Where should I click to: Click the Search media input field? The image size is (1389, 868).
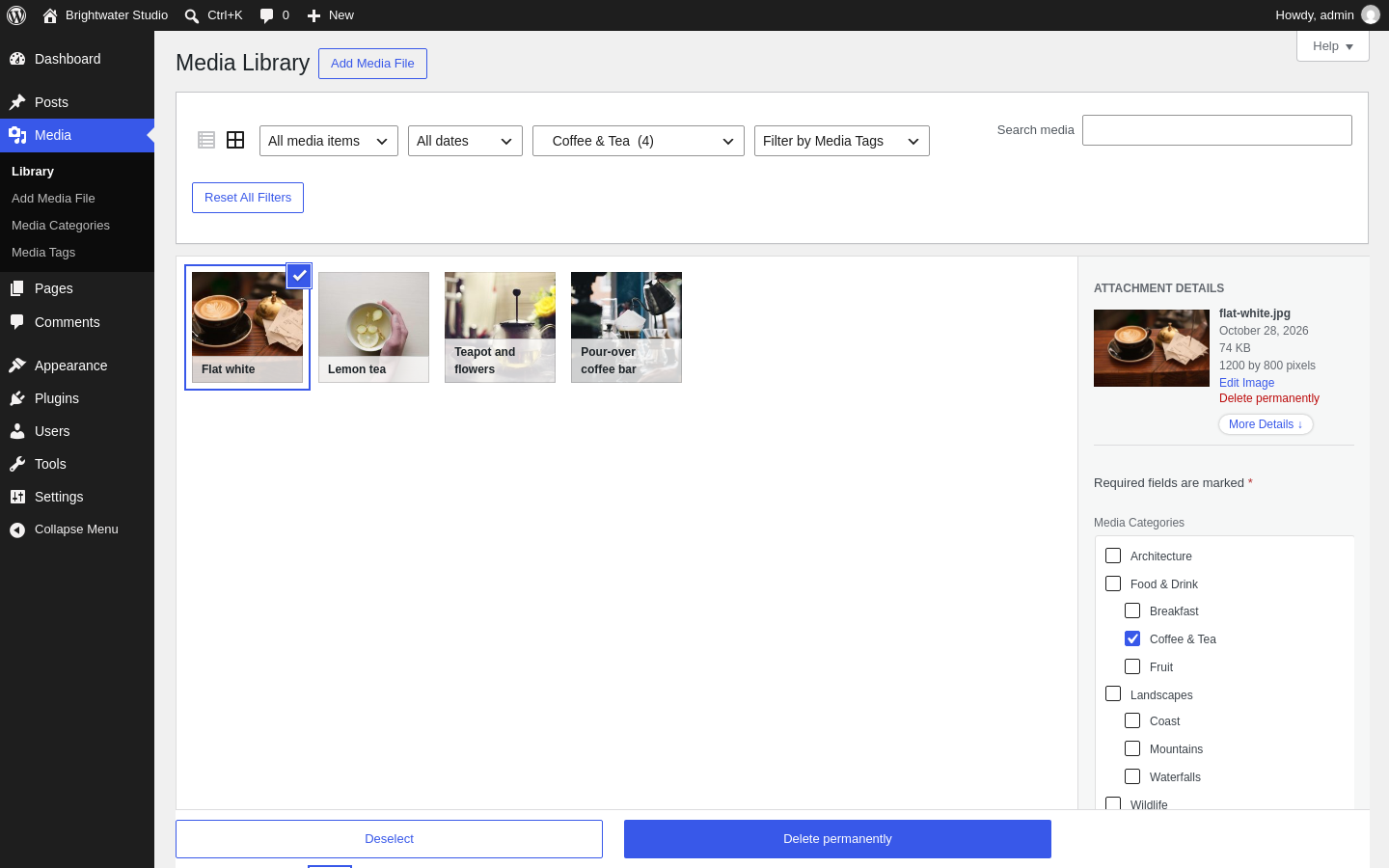point(1217,130)
